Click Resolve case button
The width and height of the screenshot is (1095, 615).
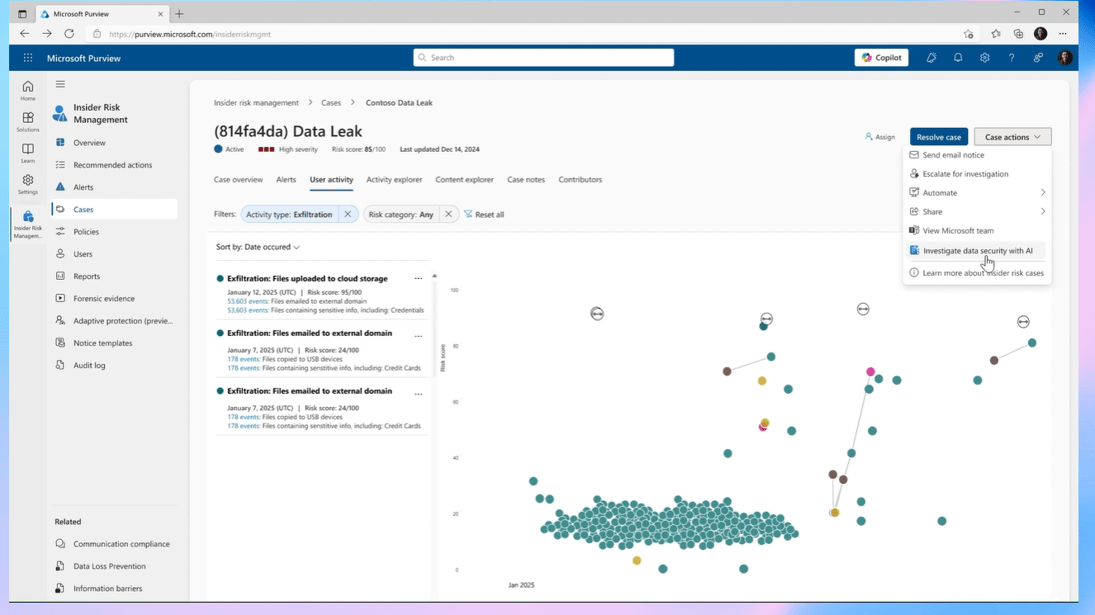pyautogui.click(x=939, y=137)
